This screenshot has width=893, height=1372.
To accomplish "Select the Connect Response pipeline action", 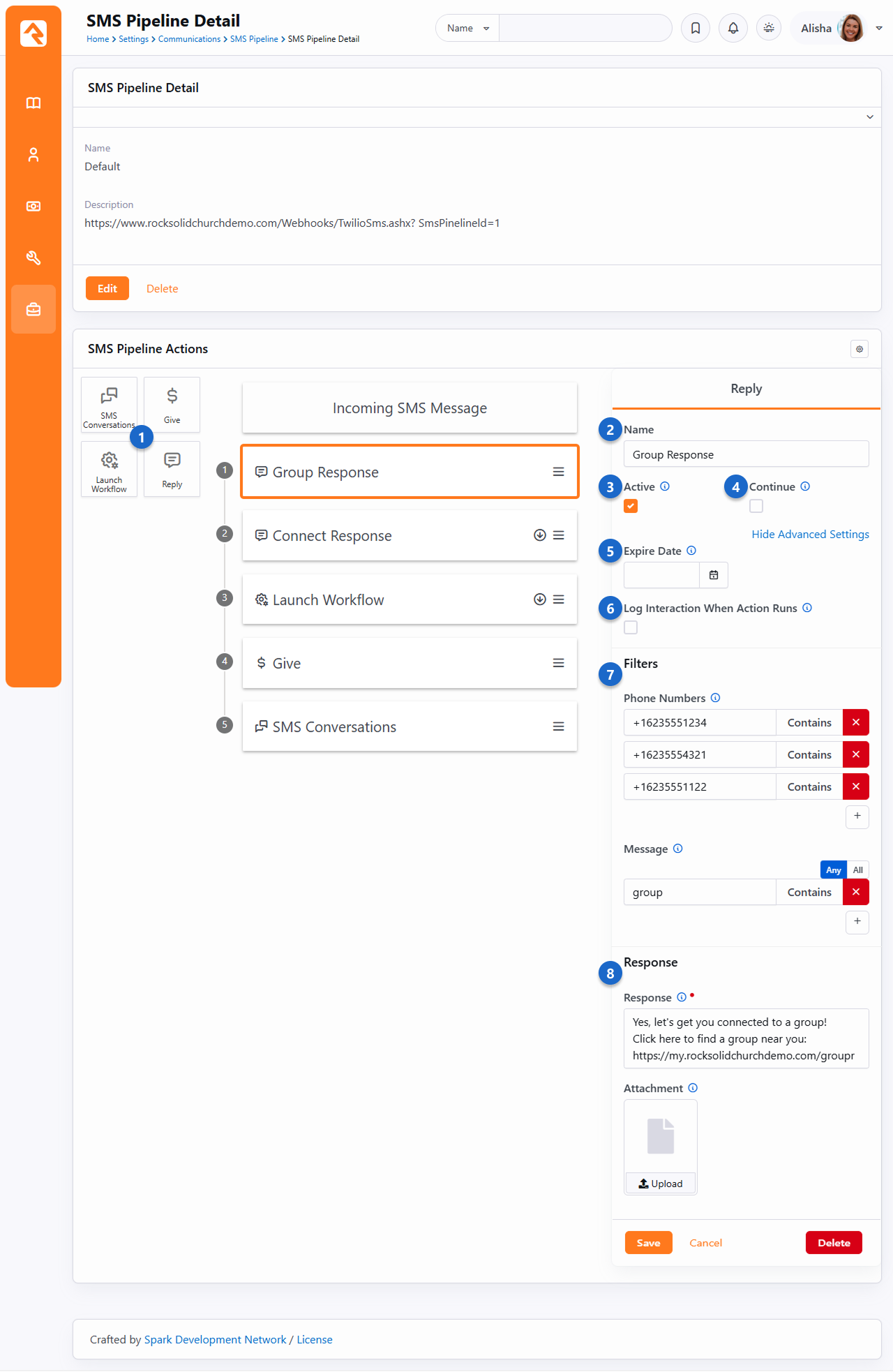I will pyautogui.click(x=398, y=536).
